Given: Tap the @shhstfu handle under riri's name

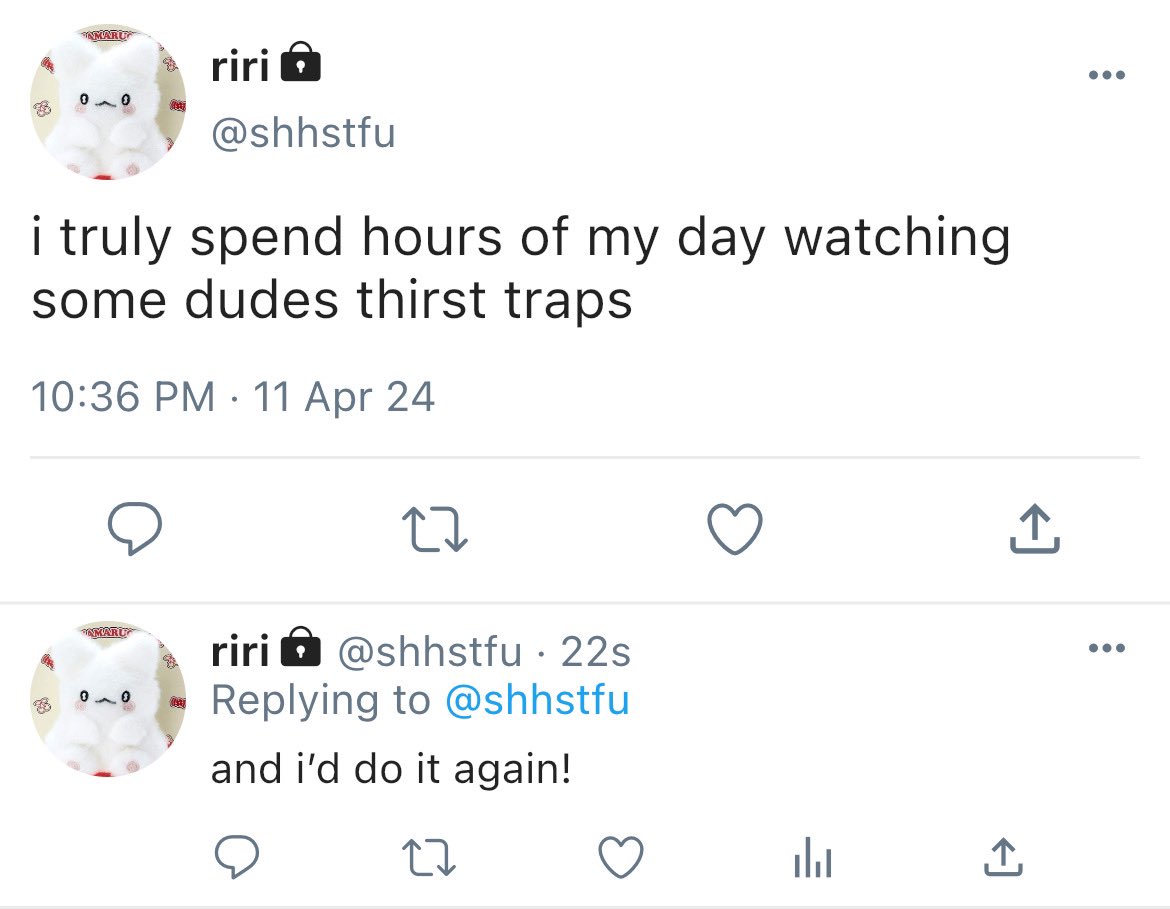Looking at the screenshot, I should [x=303, y=133].
